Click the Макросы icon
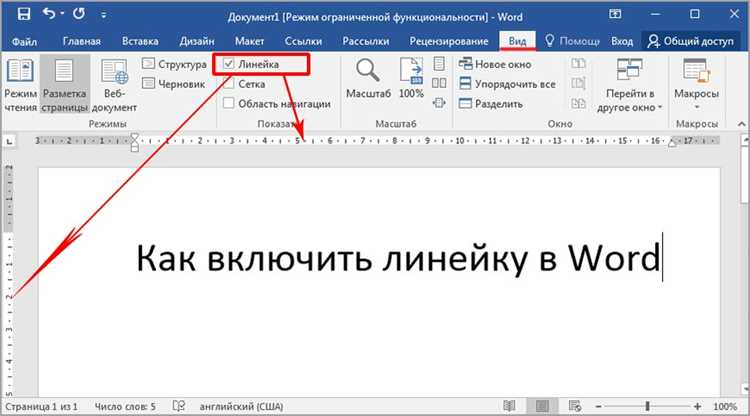 [x=696, y=71]
